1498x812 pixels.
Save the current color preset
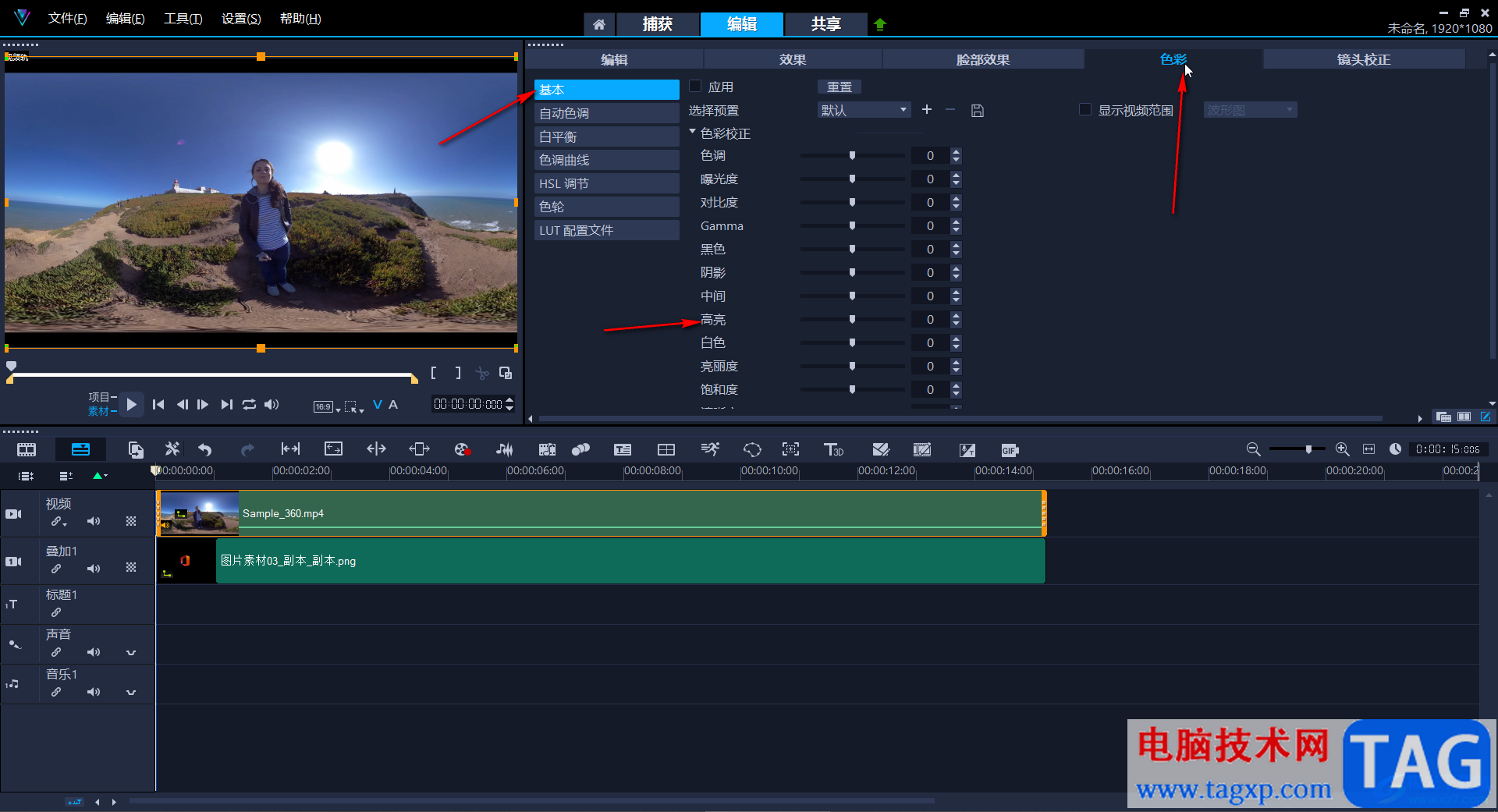(x=977, y=111)
